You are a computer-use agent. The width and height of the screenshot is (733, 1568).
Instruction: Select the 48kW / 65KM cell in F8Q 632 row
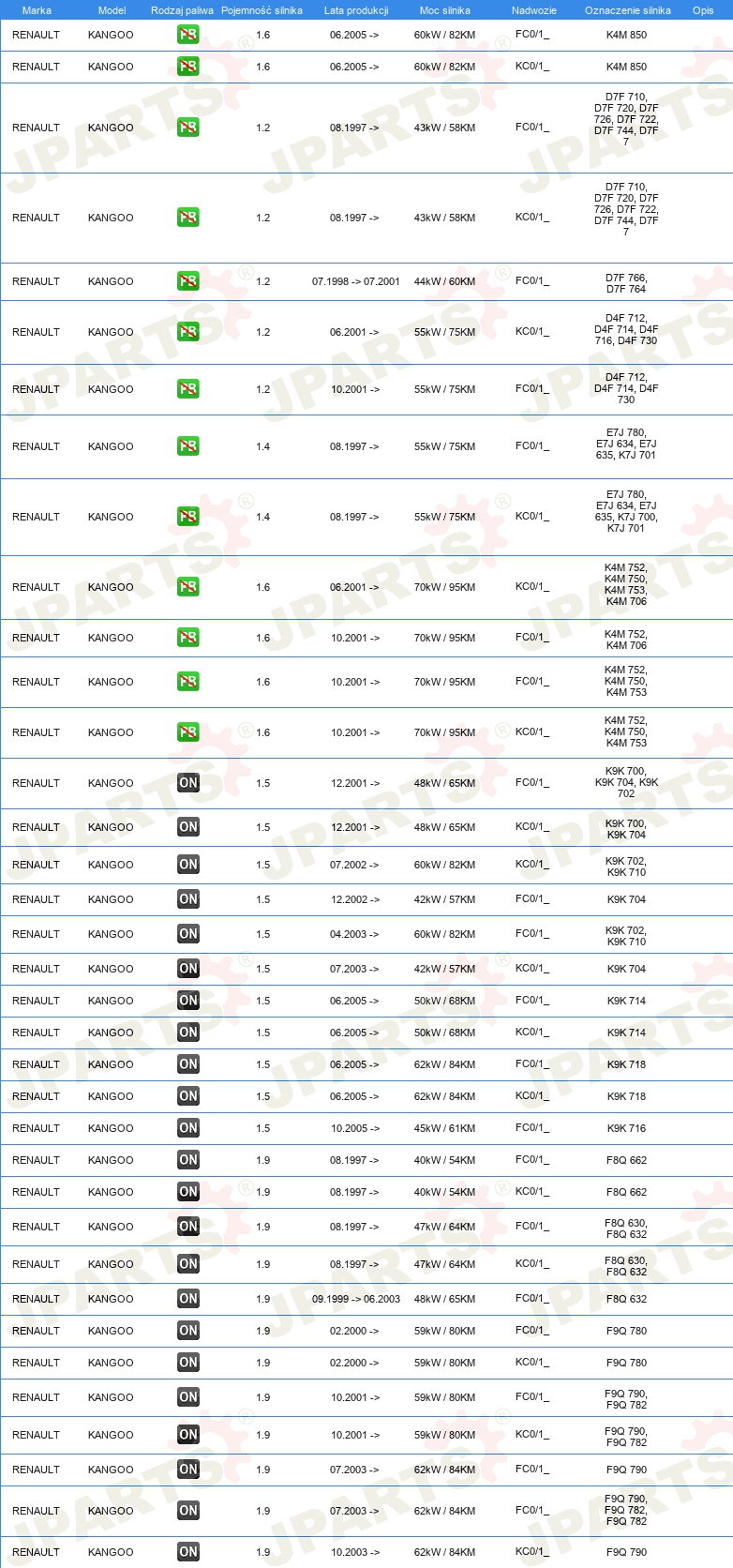click(x=444, y=1299)
